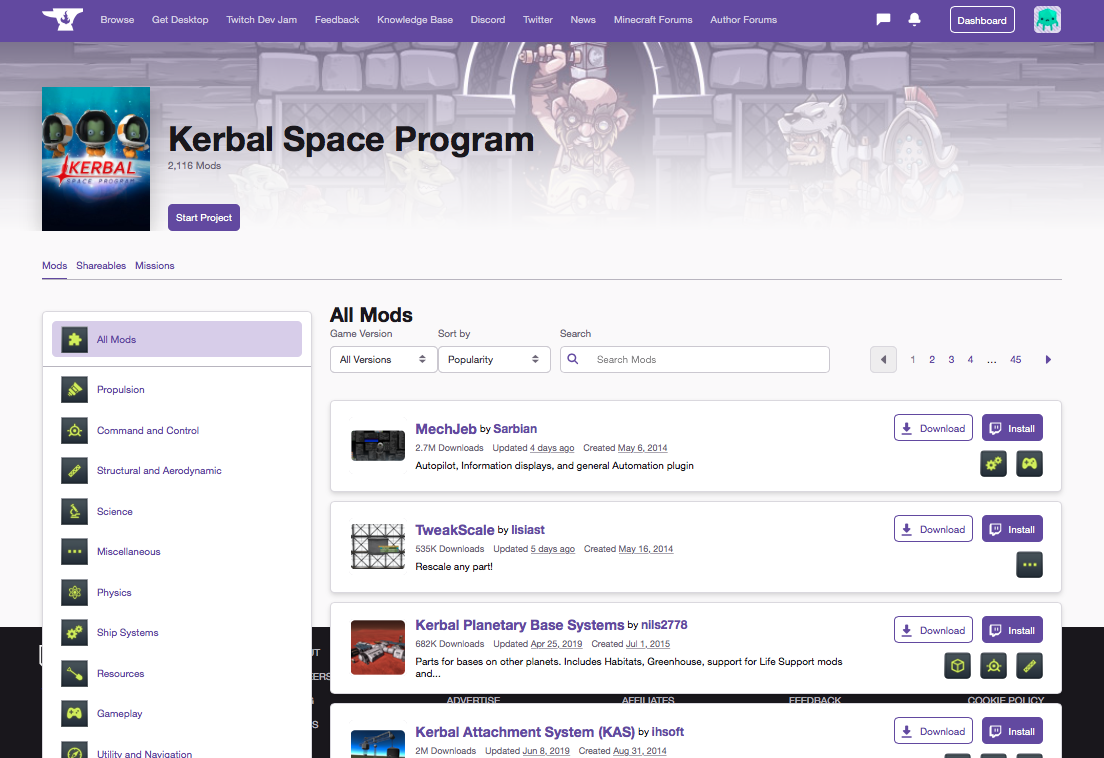Viewport: 1104px width, 758px height.
Task: Open author nils2778's profile
Action: pyautogui.click(x=664, y=625)
